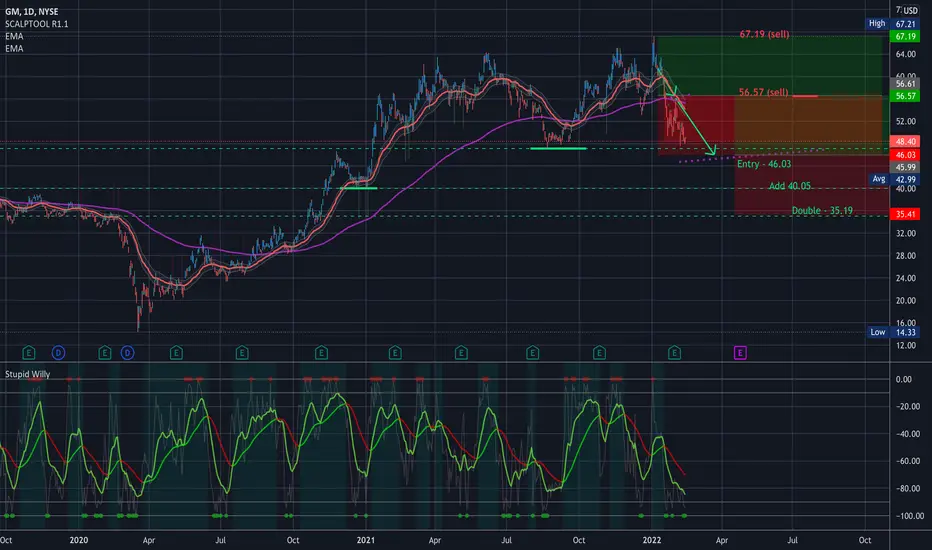The width and height of the screenshot is (932, 550).
Task: Select the 67.19 (sell) text annotation
Action: 764,34
